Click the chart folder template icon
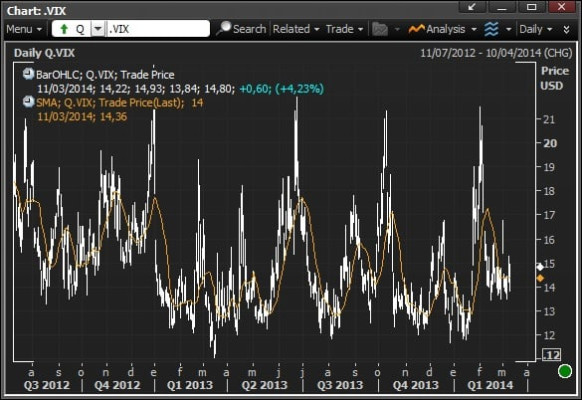Viewport: 582px width, 400px height. pyautogui.click(x=380, y=29)
